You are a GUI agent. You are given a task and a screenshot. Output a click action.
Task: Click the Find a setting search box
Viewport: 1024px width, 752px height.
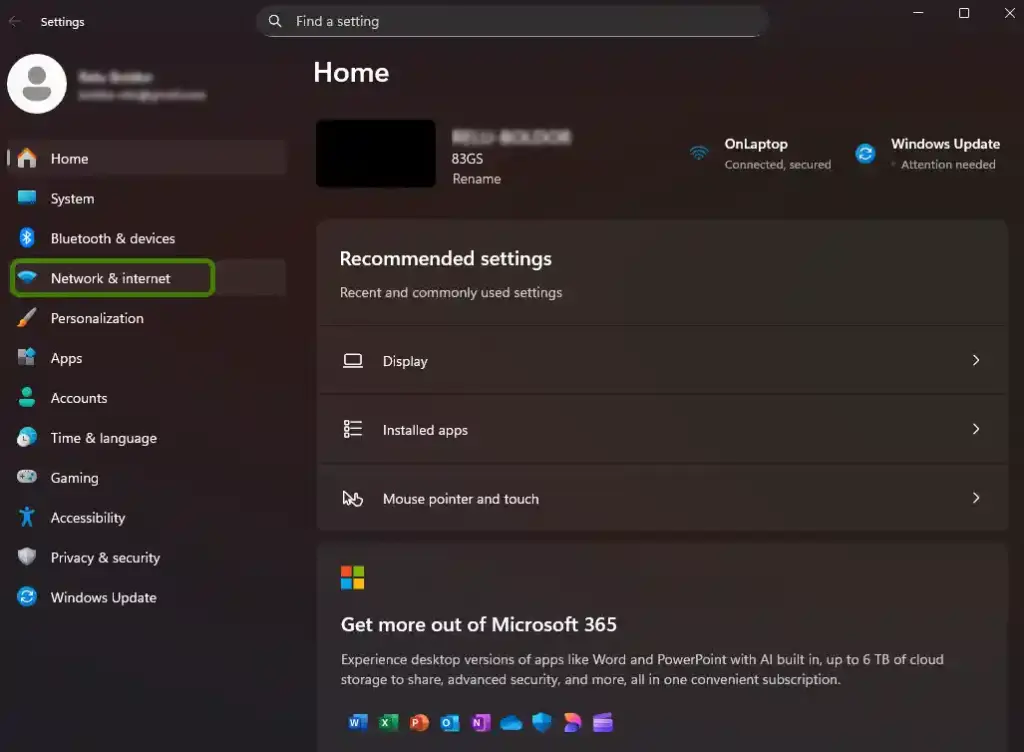[x=512, y=21]
